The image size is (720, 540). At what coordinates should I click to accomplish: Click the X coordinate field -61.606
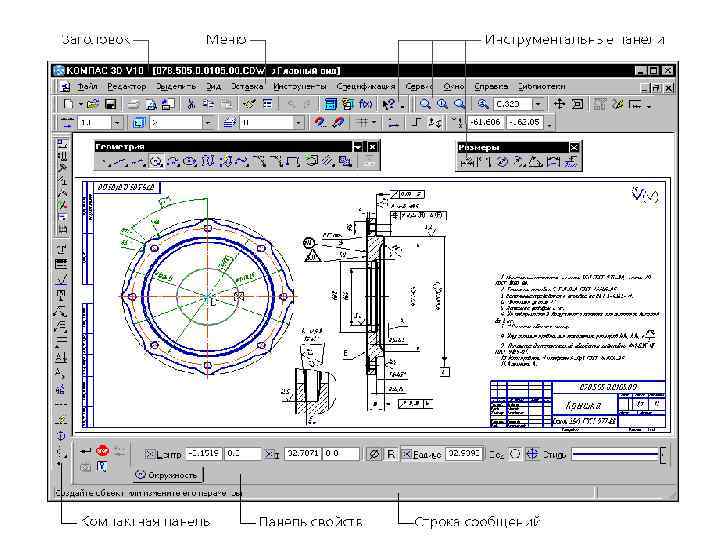[486, 122]
